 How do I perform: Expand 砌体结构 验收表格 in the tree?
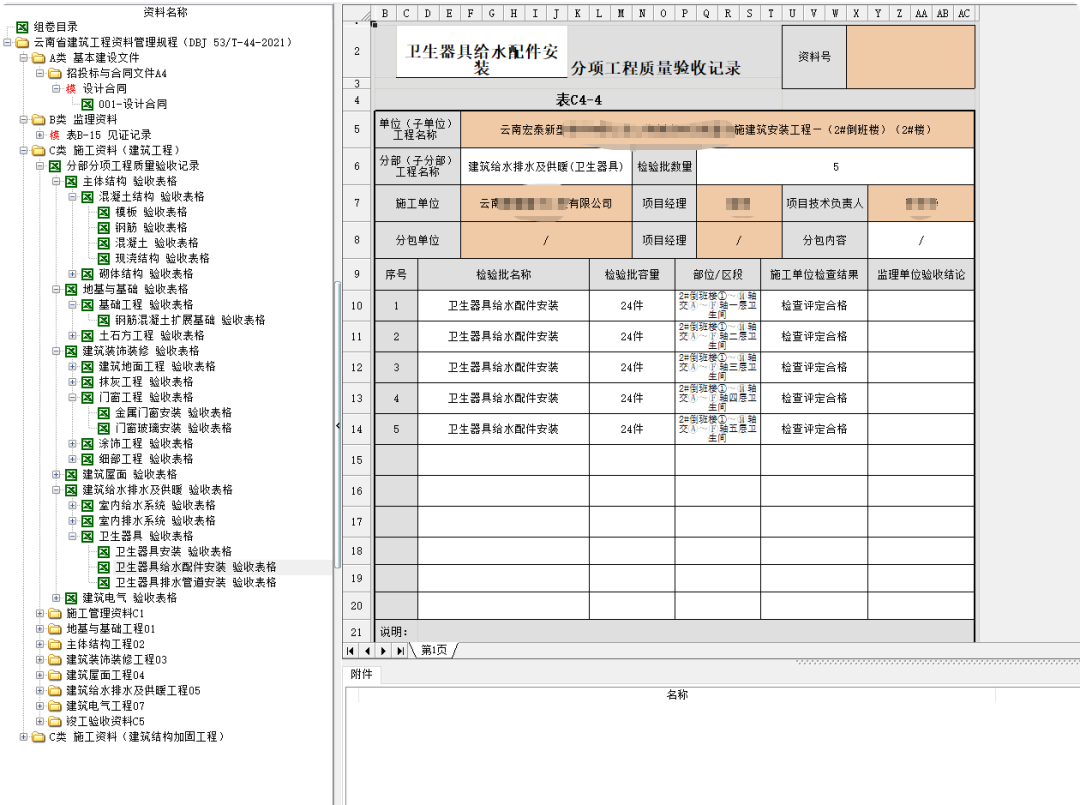[72, 274]
